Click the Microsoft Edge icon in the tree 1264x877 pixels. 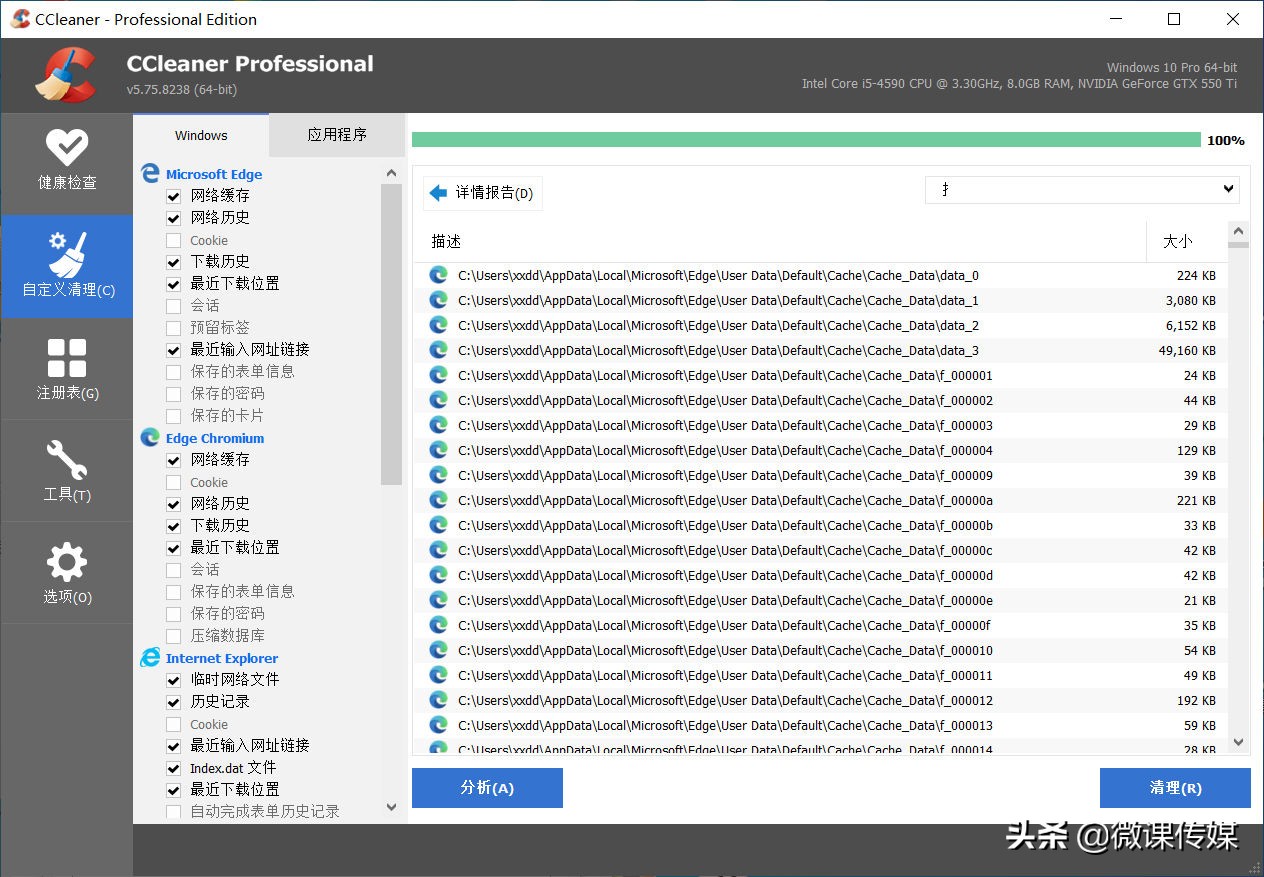pos(149,172)
